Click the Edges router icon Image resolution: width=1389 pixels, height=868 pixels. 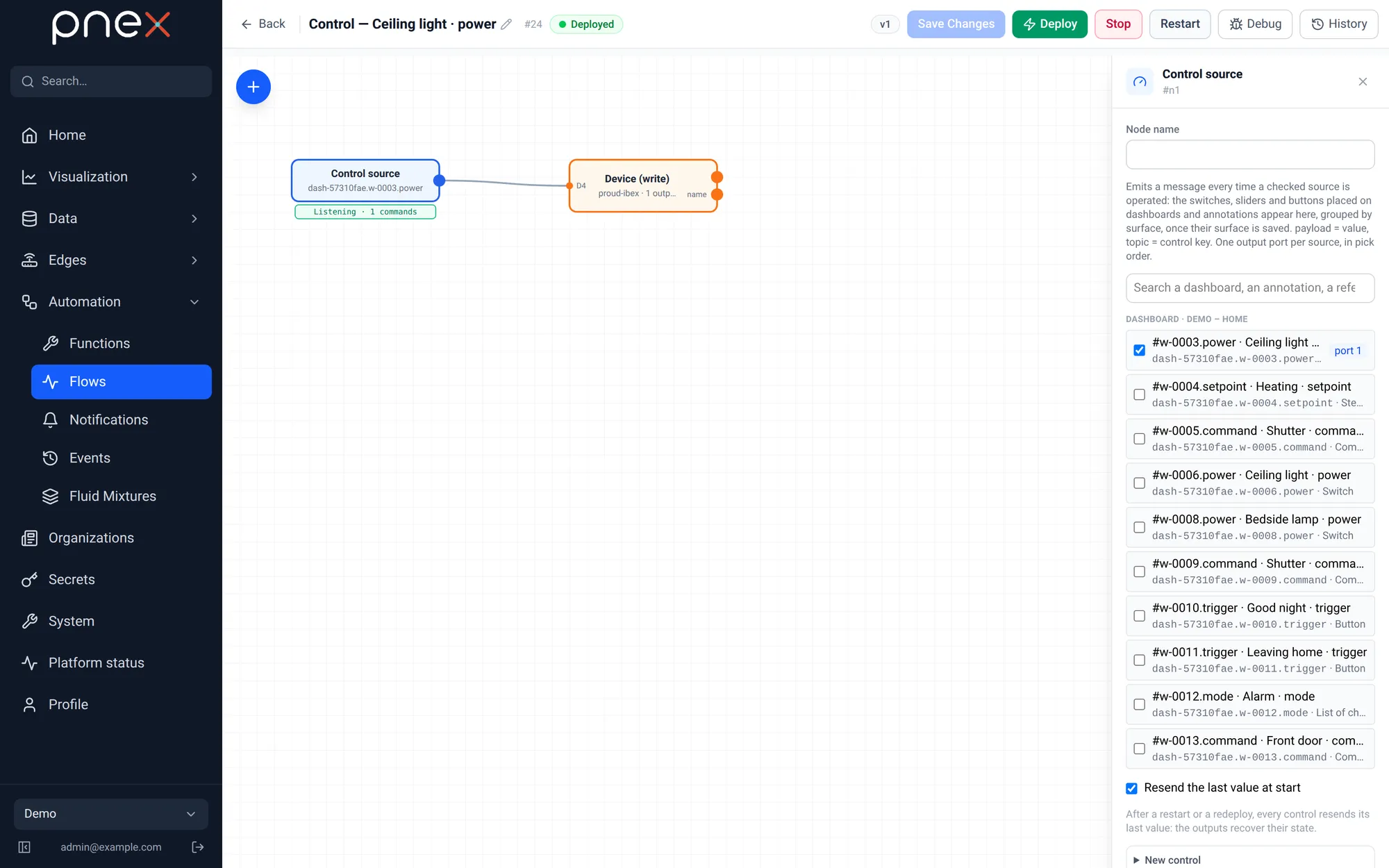point(29,260)
